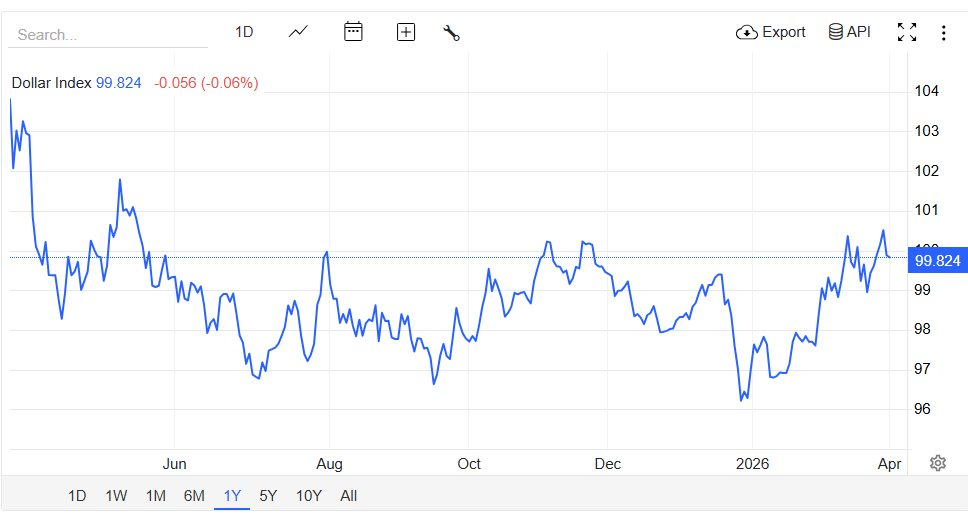The image size is (968, 522).
Task: Open the wrench chart tools icon
Action: [451, 32]
